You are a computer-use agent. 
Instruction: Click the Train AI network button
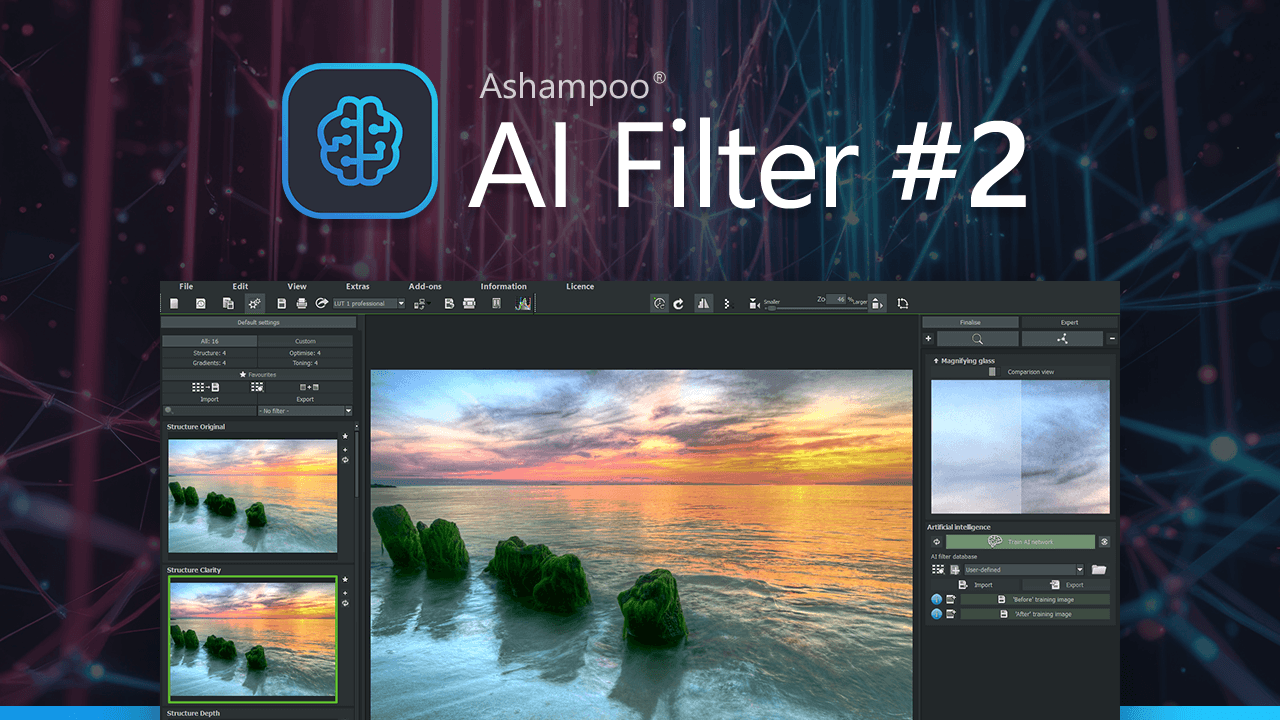coord(1020,541)
